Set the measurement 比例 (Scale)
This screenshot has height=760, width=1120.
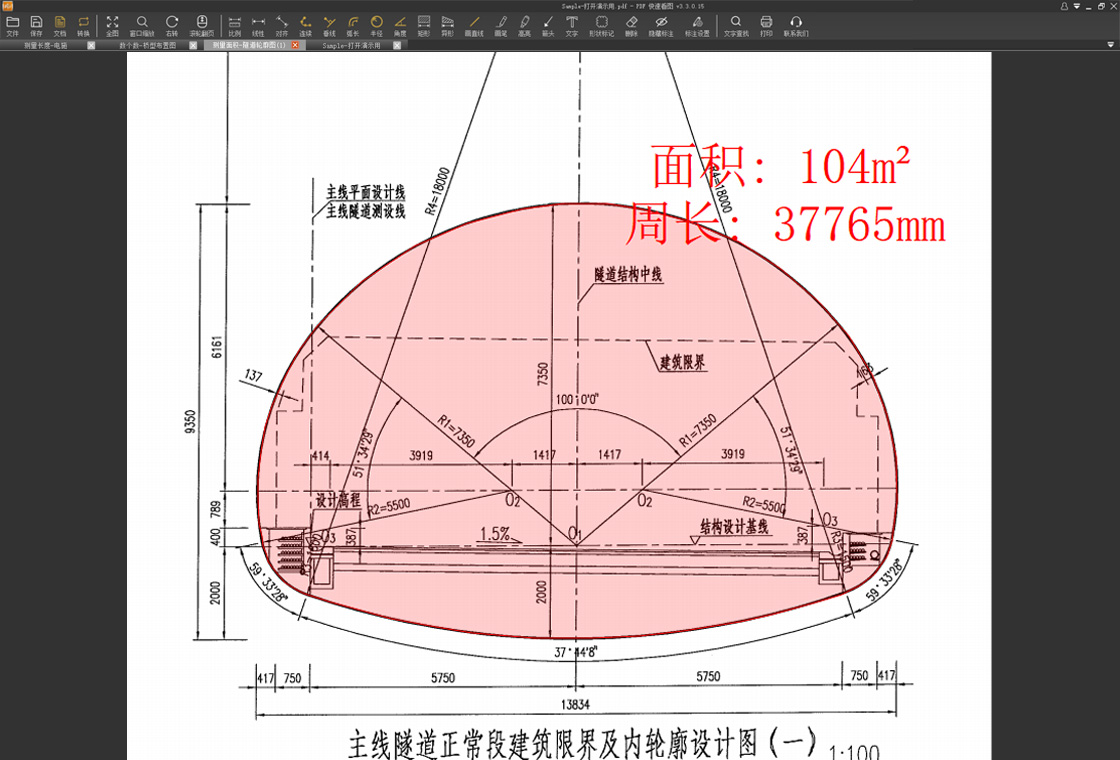(234, 26)
